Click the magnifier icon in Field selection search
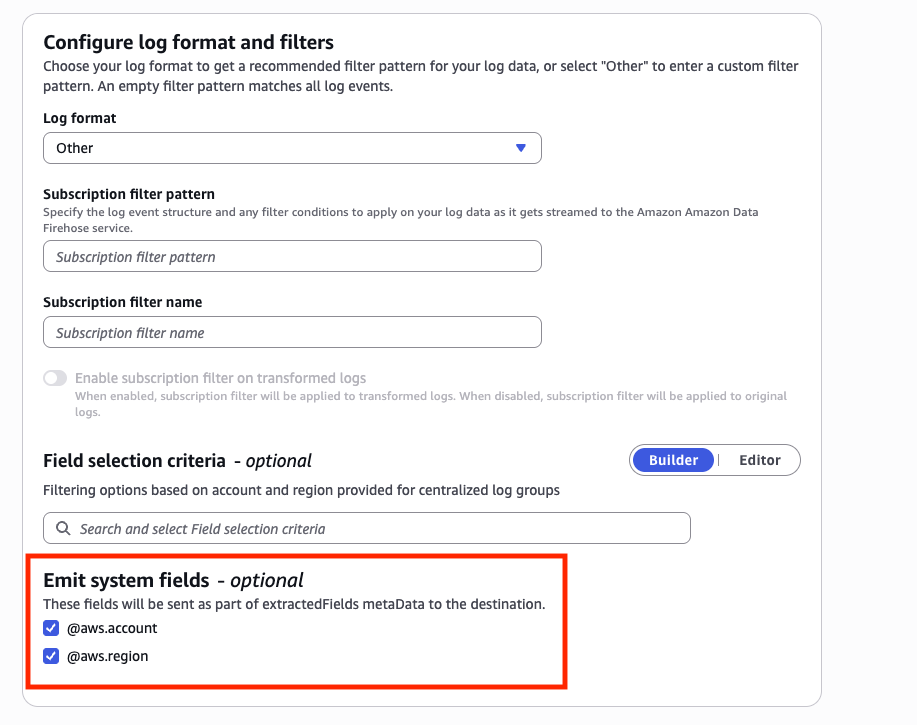 tap(63, 528)
